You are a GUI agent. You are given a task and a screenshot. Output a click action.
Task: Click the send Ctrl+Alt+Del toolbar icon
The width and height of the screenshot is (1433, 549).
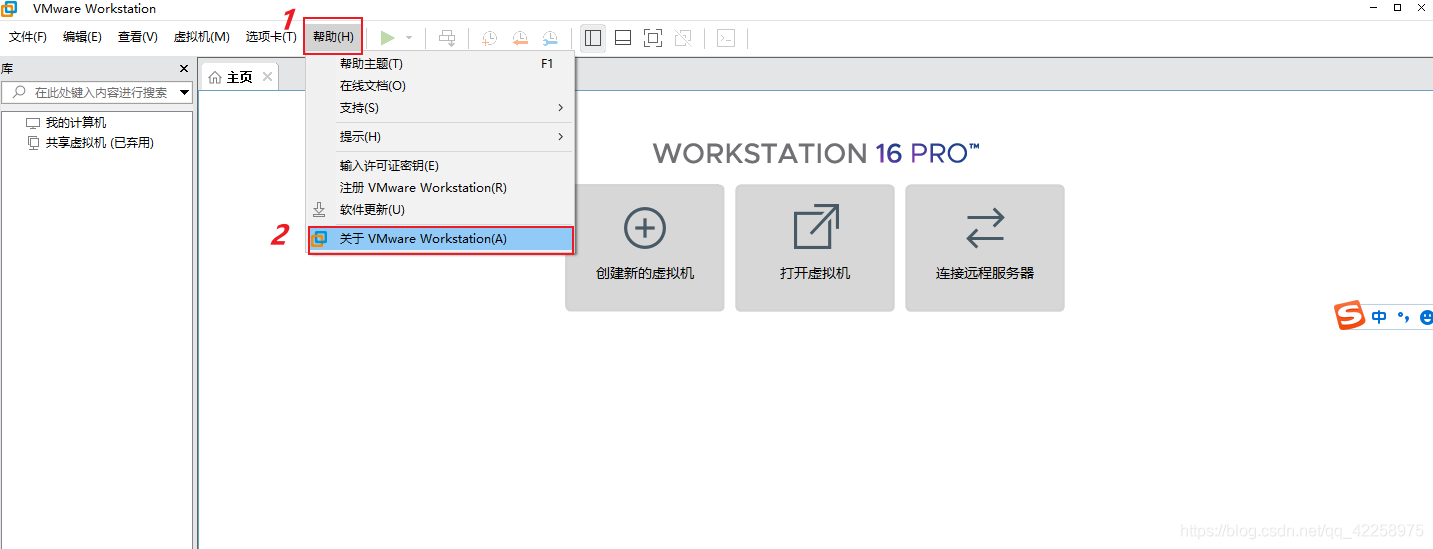[447, 38]
